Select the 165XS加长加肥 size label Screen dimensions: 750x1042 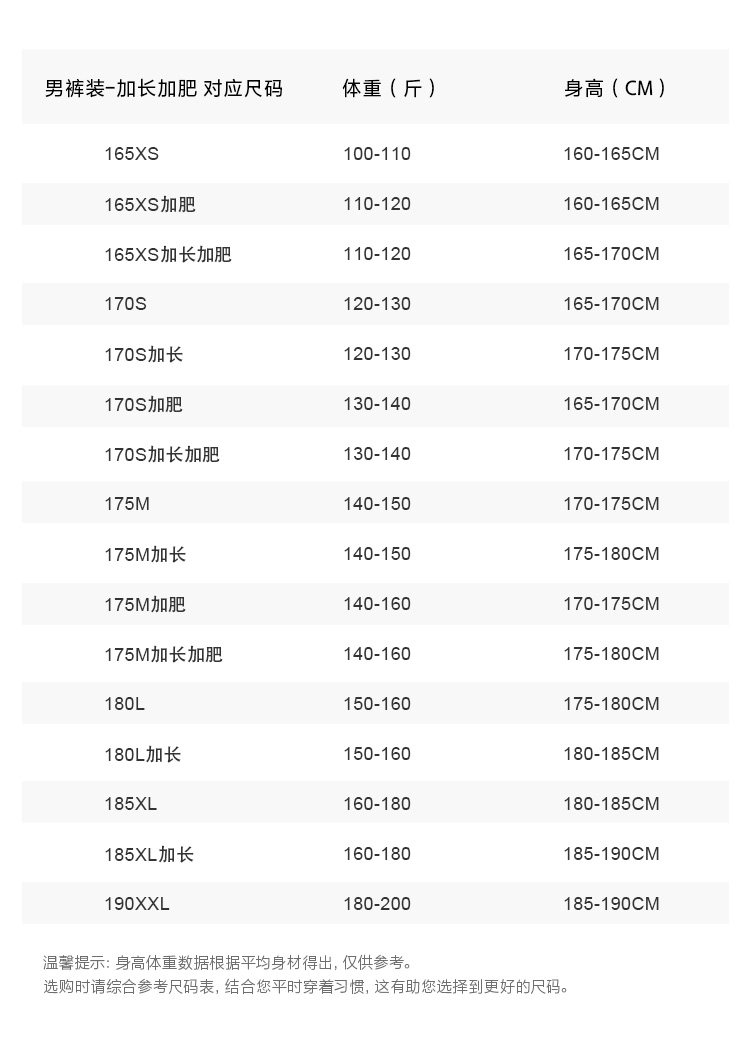click(167, 254)
